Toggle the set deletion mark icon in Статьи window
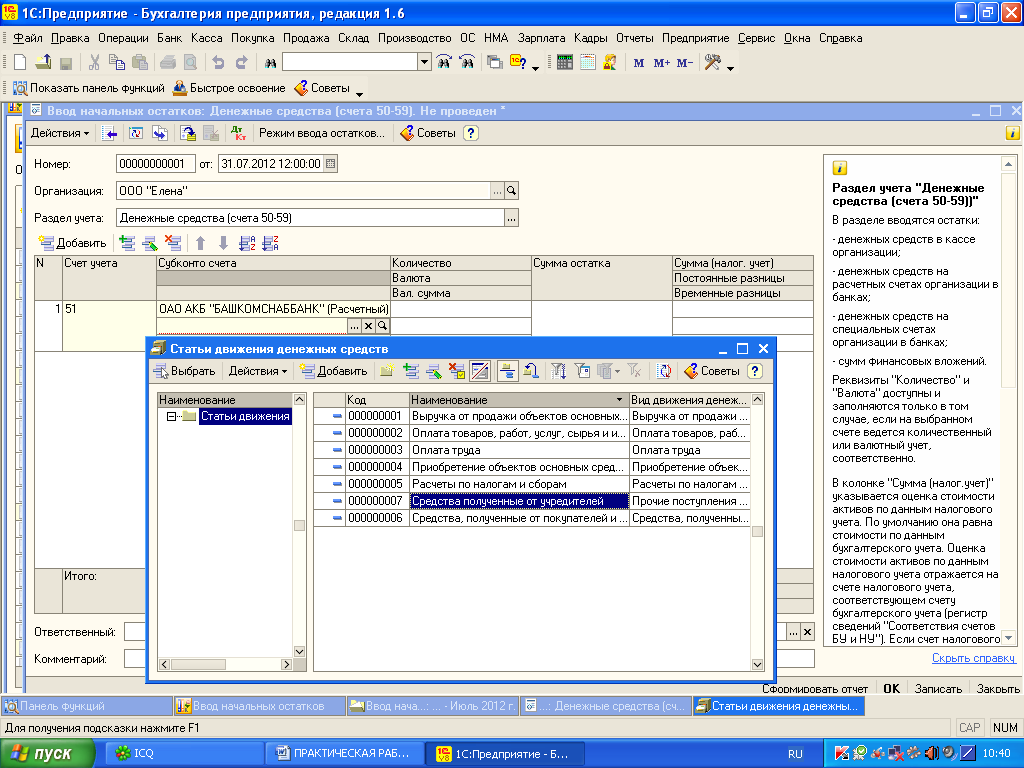Screen dimensions: 1024x768 click(457, 371)
